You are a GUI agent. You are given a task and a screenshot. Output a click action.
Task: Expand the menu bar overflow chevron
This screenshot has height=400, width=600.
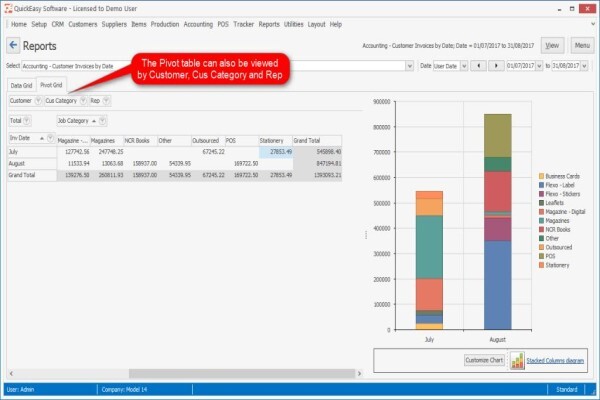[x=593, y=24]
